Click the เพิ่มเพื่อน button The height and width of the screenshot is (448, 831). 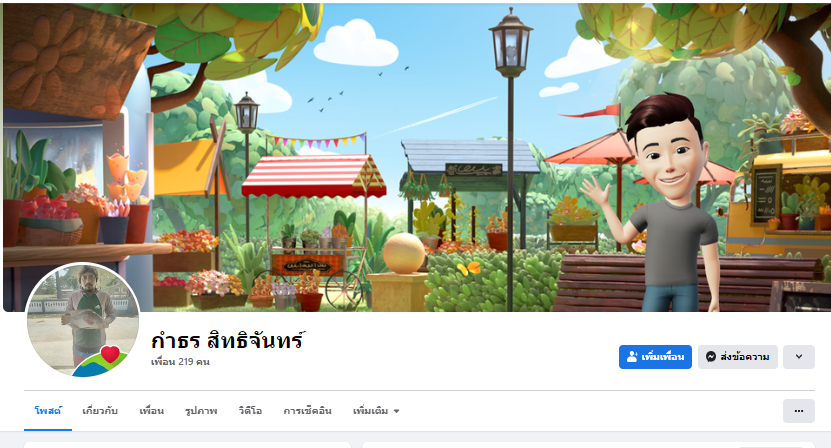point(655,357)
